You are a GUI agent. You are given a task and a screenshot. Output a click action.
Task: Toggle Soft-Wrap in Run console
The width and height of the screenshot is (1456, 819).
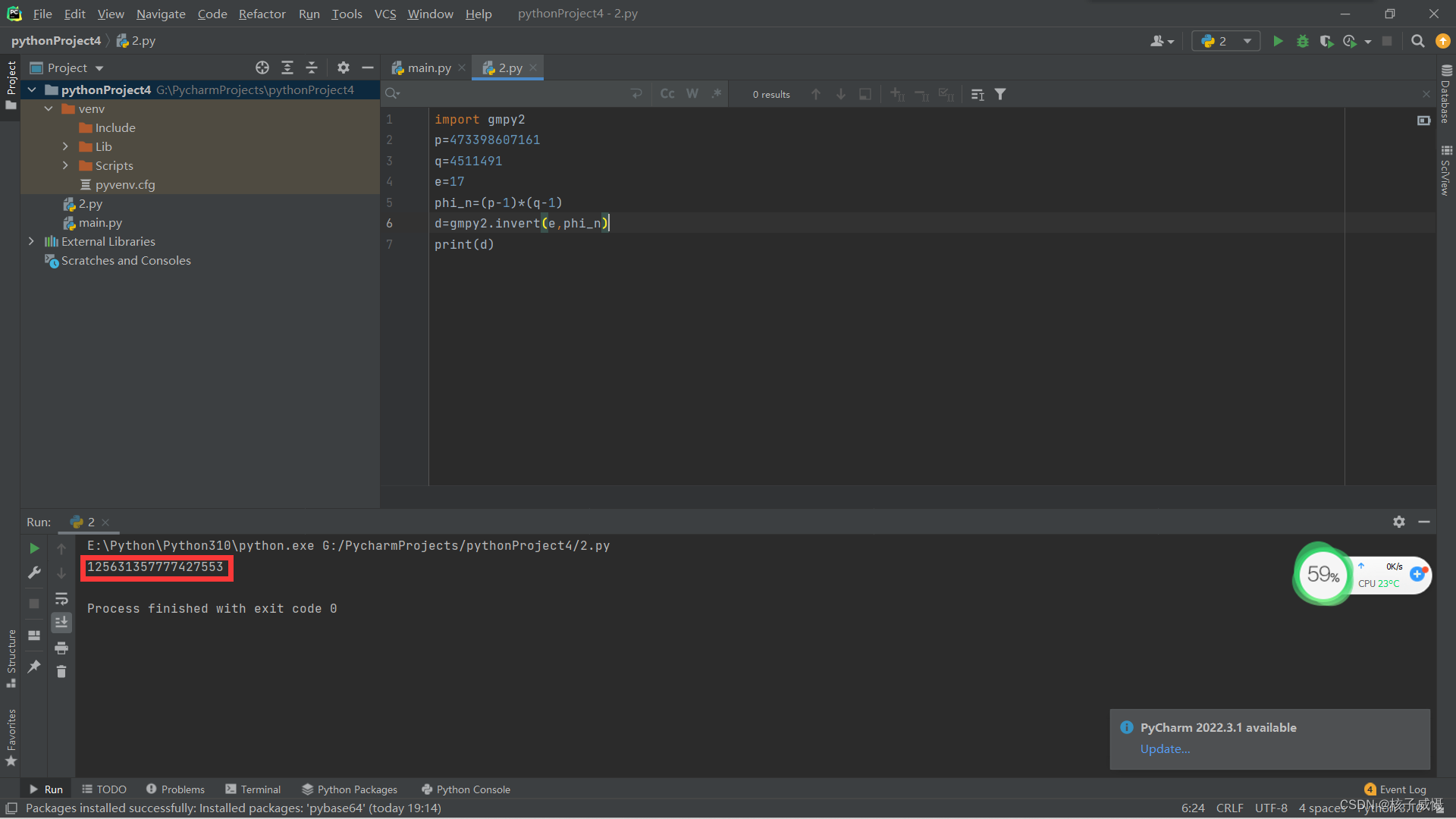pos(61,598)
